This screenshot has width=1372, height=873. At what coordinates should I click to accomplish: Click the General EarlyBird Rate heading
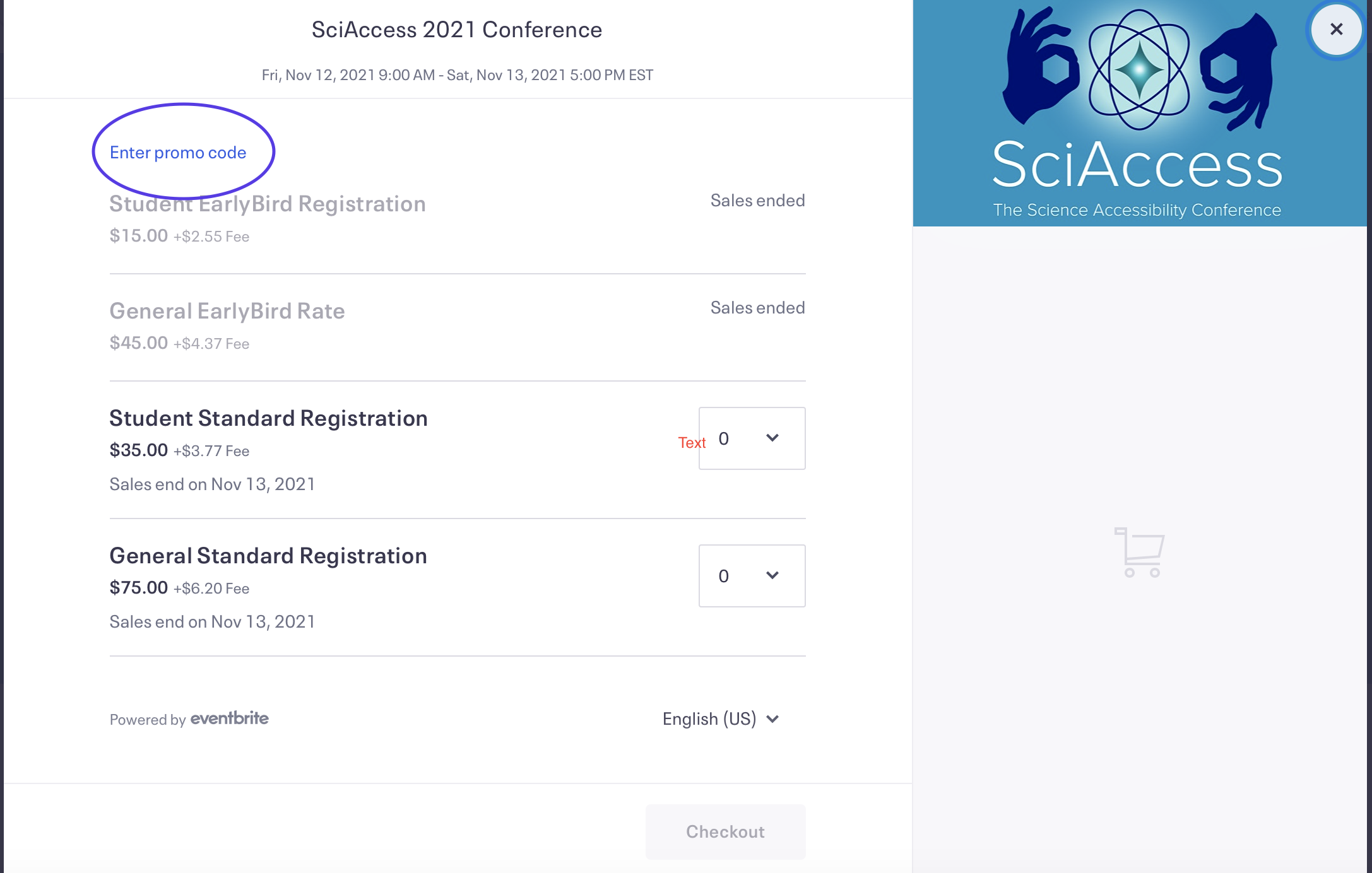(x=227, y=311)
